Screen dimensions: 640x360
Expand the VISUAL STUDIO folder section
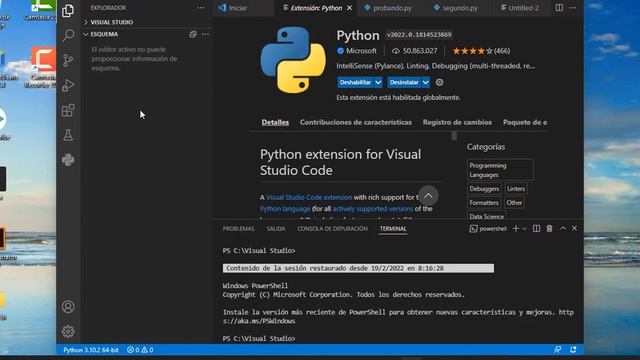[x=108, y=22]
